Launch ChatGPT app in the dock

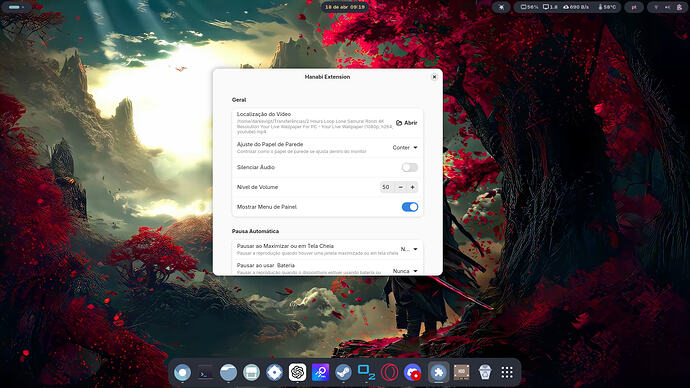pos(297,373)
